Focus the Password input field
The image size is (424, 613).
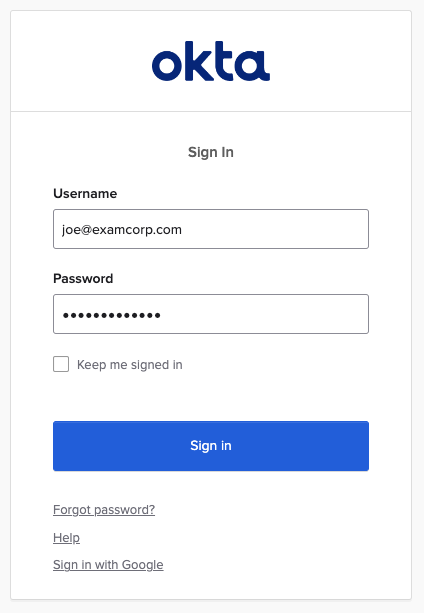pos(211,314)
